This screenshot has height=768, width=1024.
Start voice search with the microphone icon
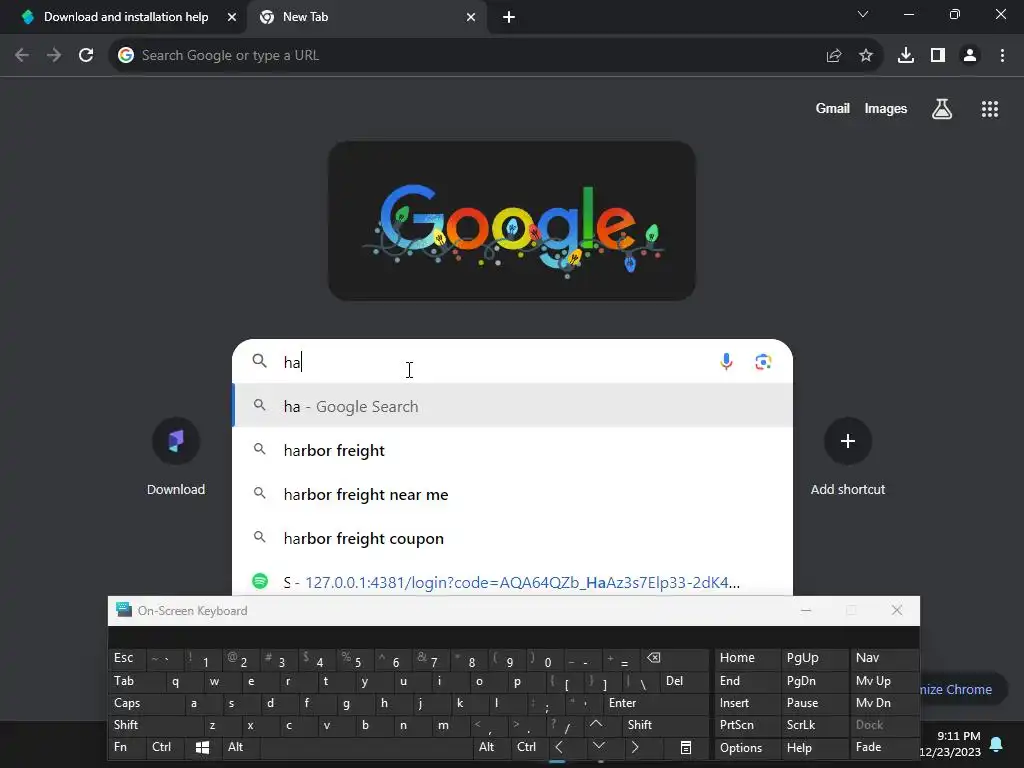click(x=726, y=361)
